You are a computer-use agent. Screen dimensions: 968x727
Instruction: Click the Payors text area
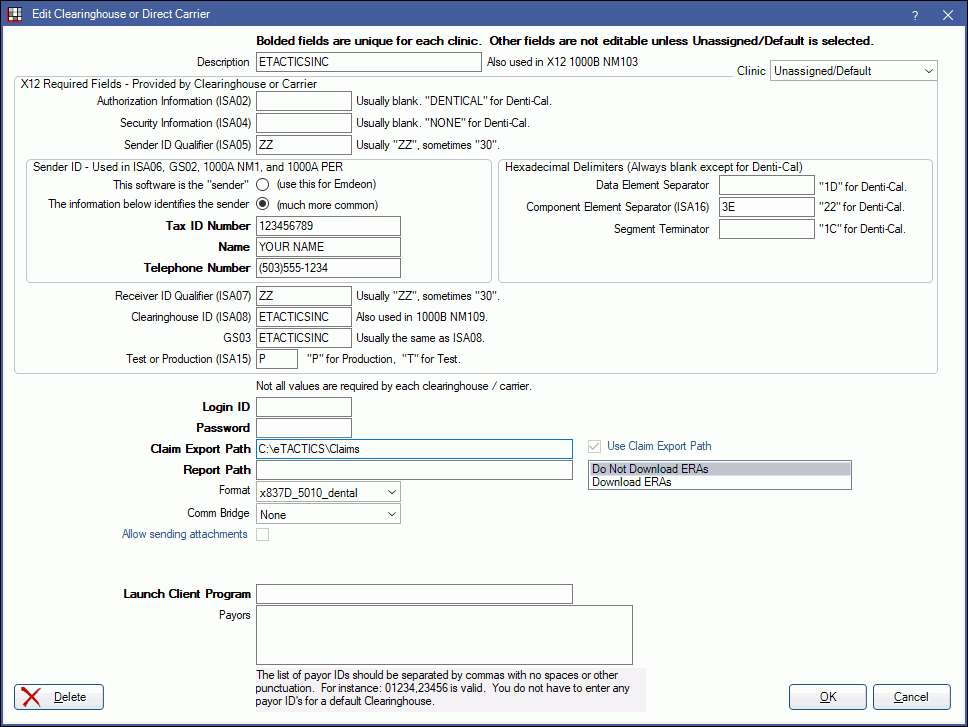445,634
